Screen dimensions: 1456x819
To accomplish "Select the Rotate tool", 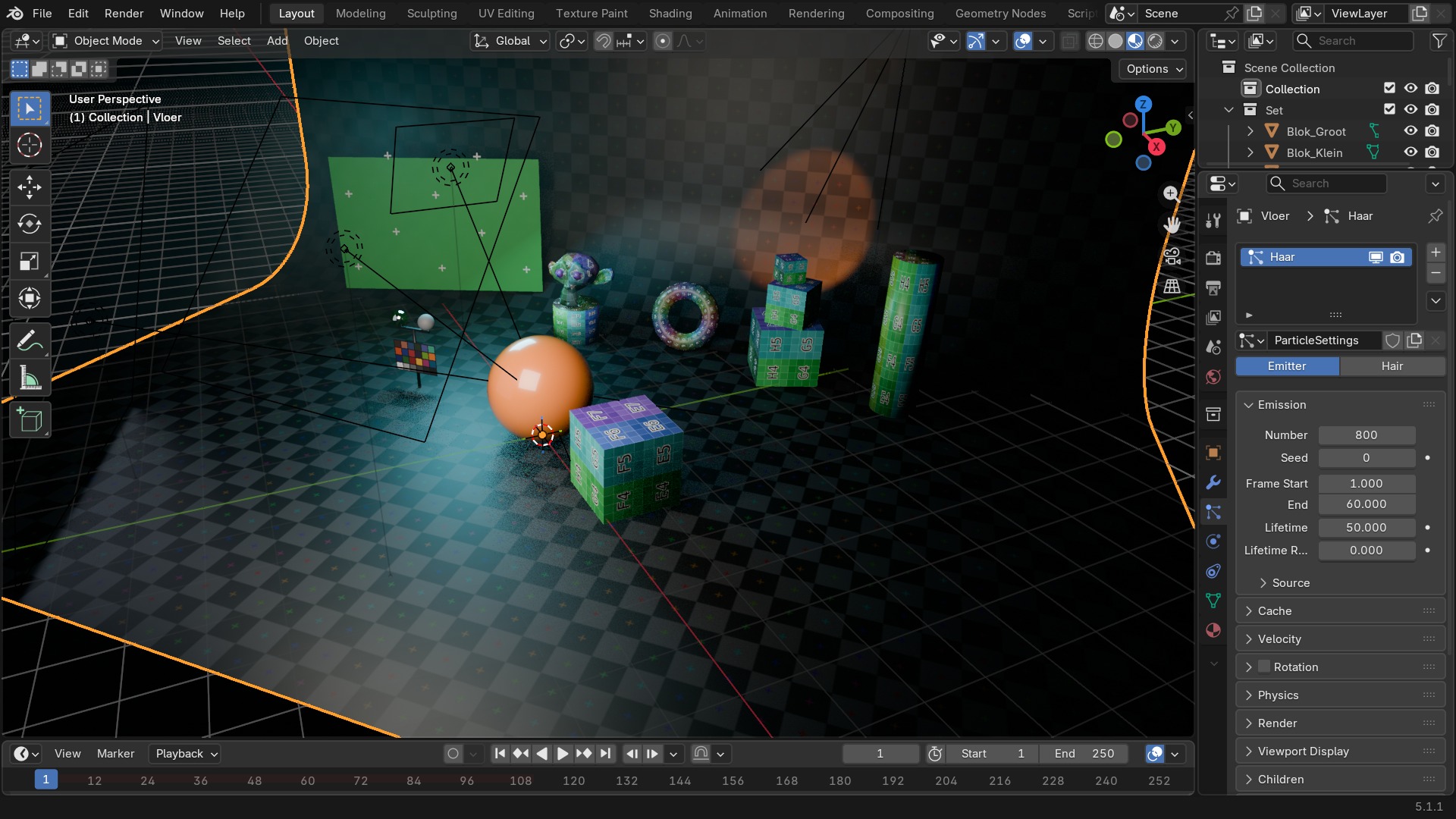I will click(30, 224).
